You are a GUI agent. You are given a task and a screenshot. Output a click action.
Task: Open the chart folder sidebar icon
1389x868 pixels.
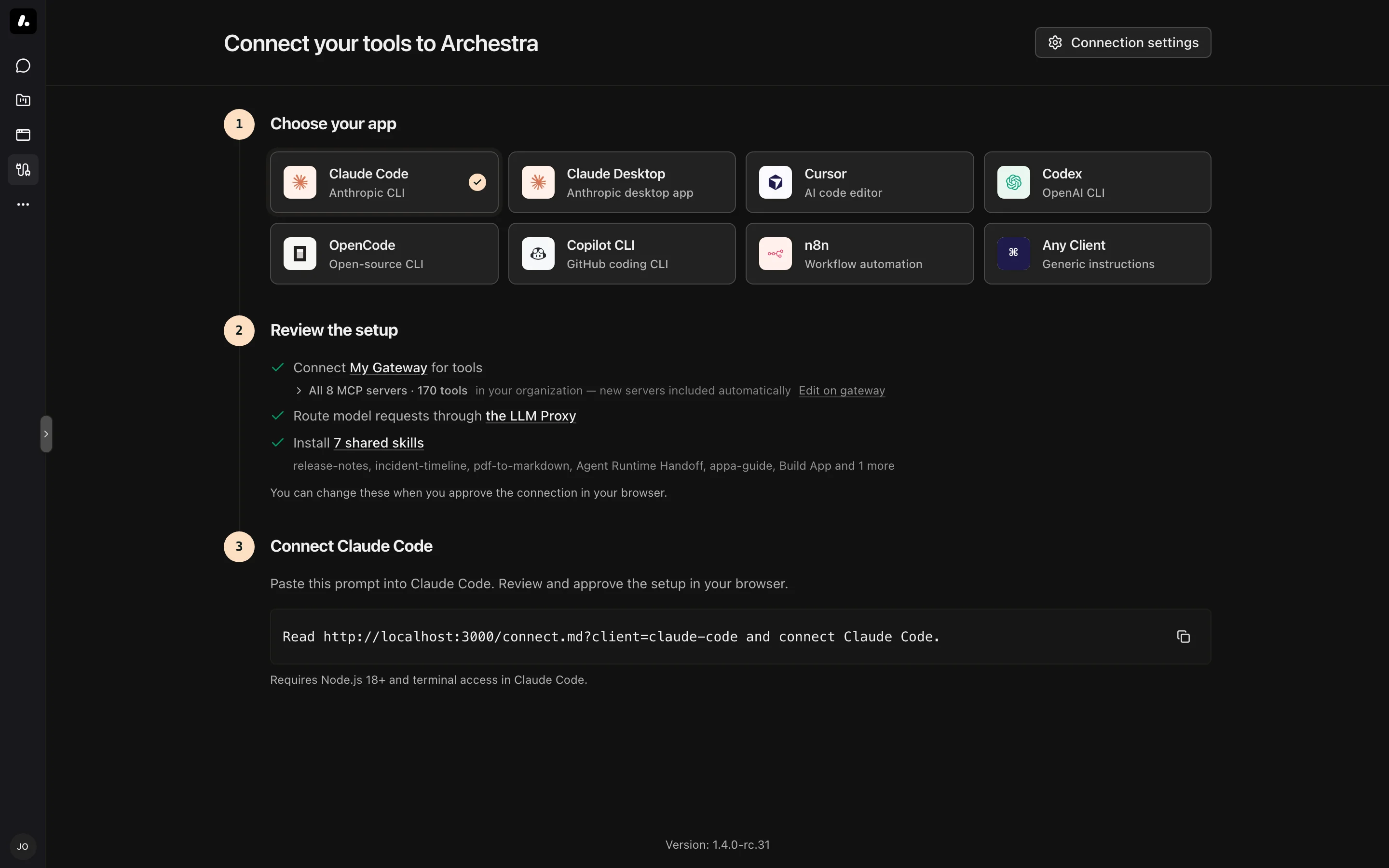pyautogui.click(x=23, y=100)
